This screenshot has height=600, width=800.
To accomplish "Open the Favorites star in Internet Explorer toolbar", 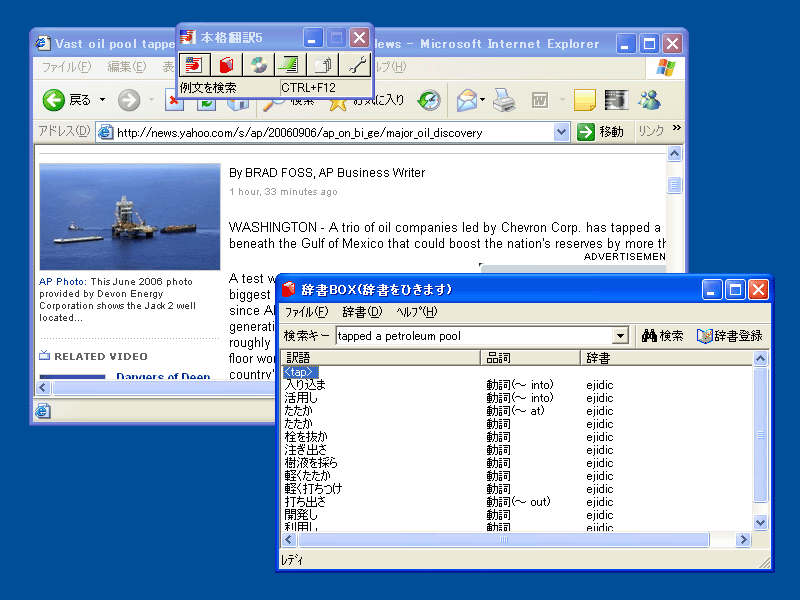I will tap(338, 103).
